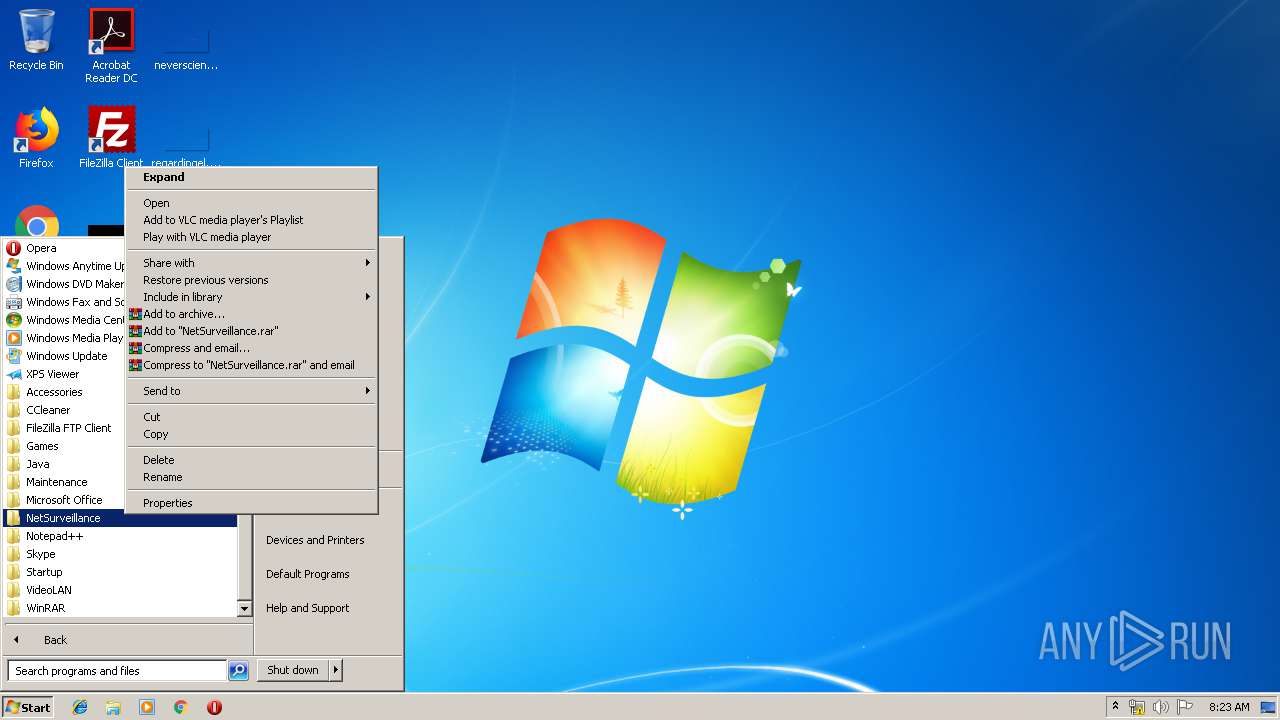Select Compress to "NetSurveillance.rar" and email
Screen dimensions: 1280x720
251,365
